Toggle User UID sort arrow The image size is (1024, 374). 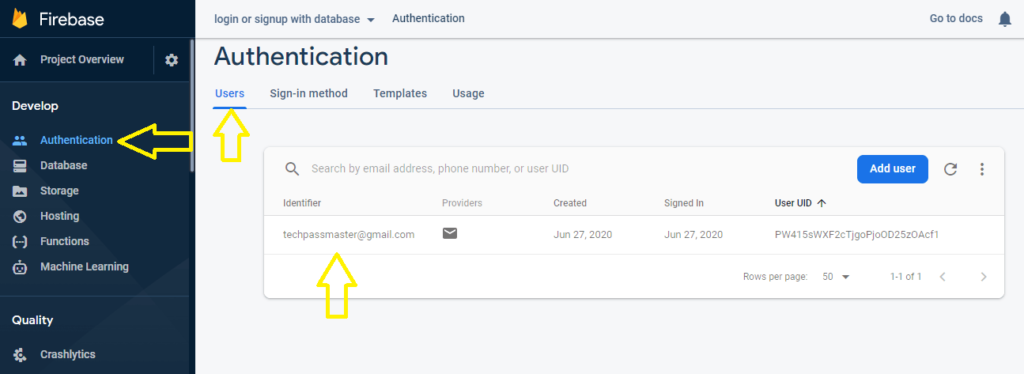[822, 203]
